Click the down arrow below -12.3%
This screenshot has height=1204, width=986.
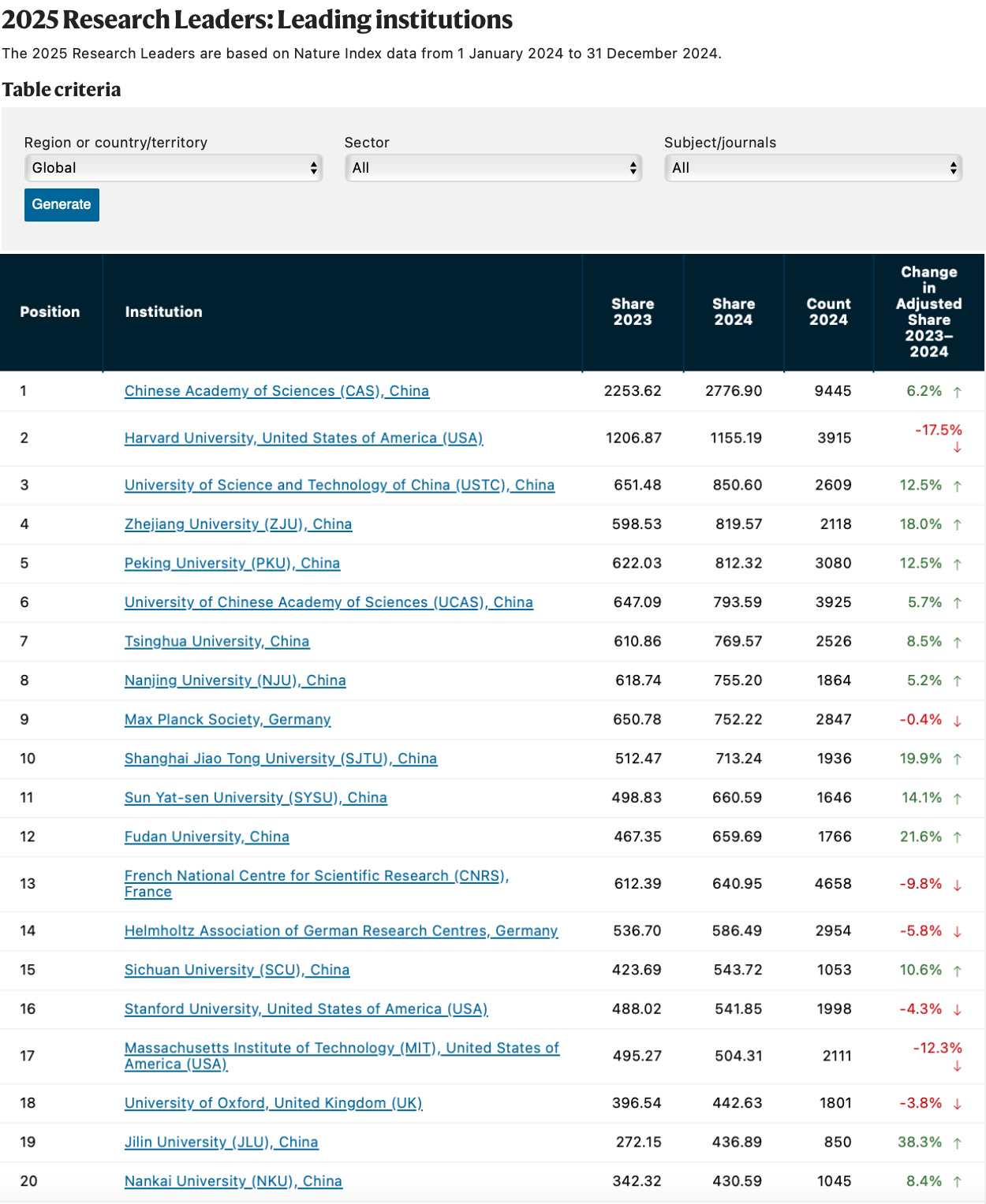[957, 1066]
